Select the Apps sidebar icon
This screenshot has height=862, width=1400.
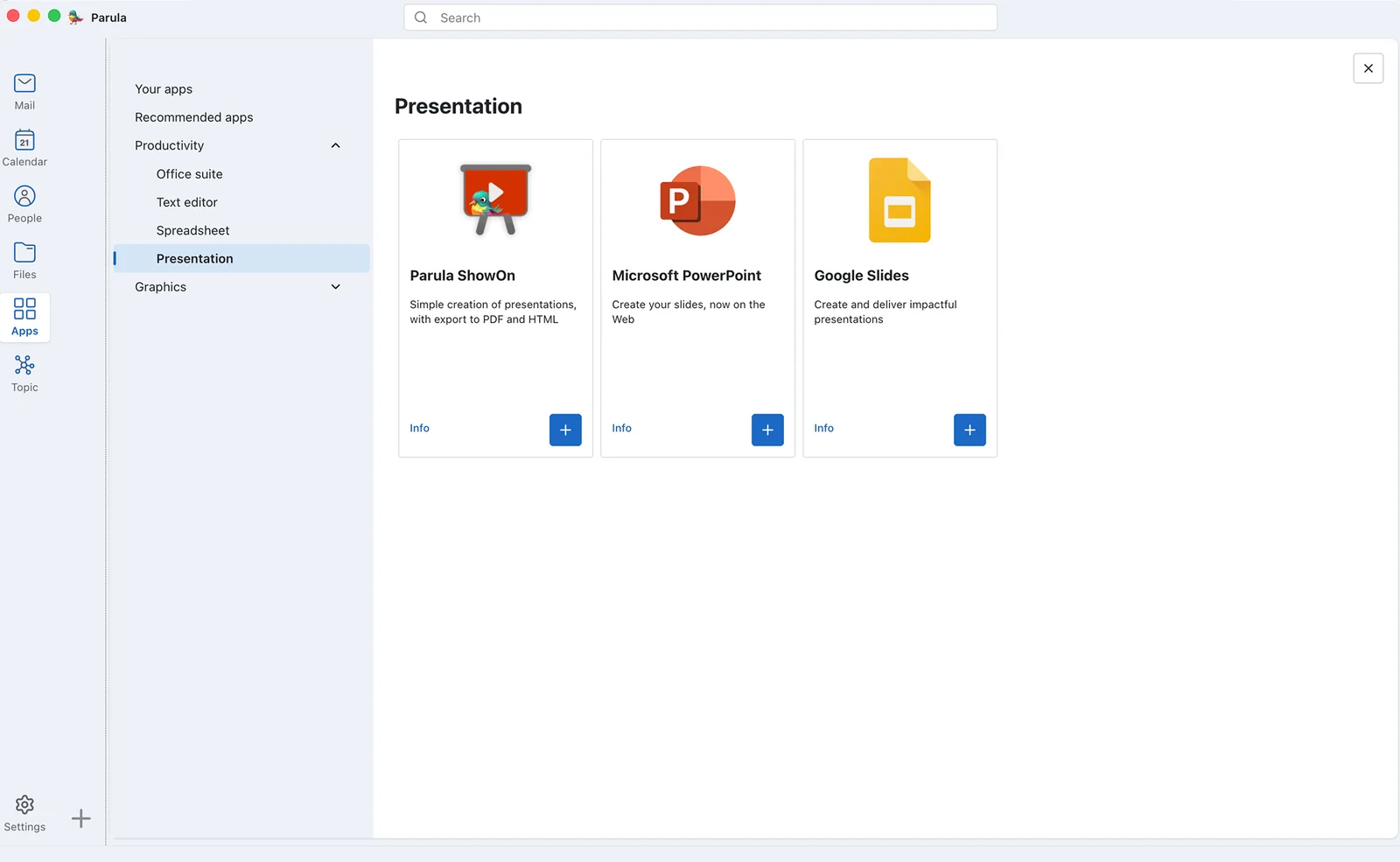pos(24,317)
